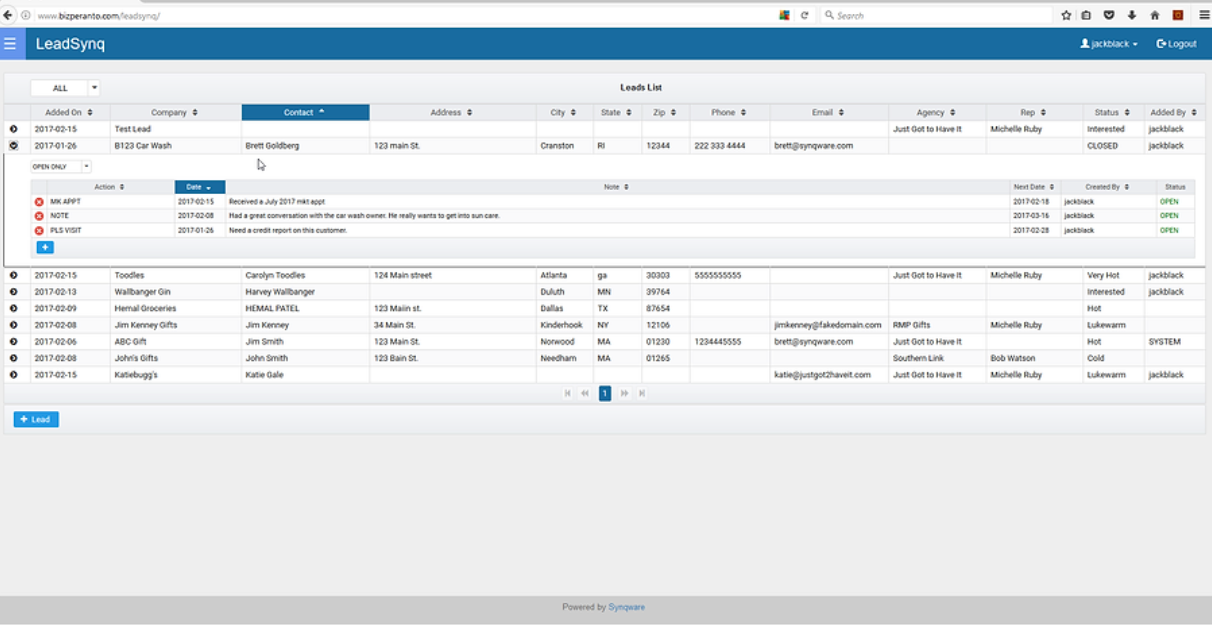Select page 1 in the pagination bar
Image resolution: width=1212 pixels, height=633 pixels.
(605, 393)
